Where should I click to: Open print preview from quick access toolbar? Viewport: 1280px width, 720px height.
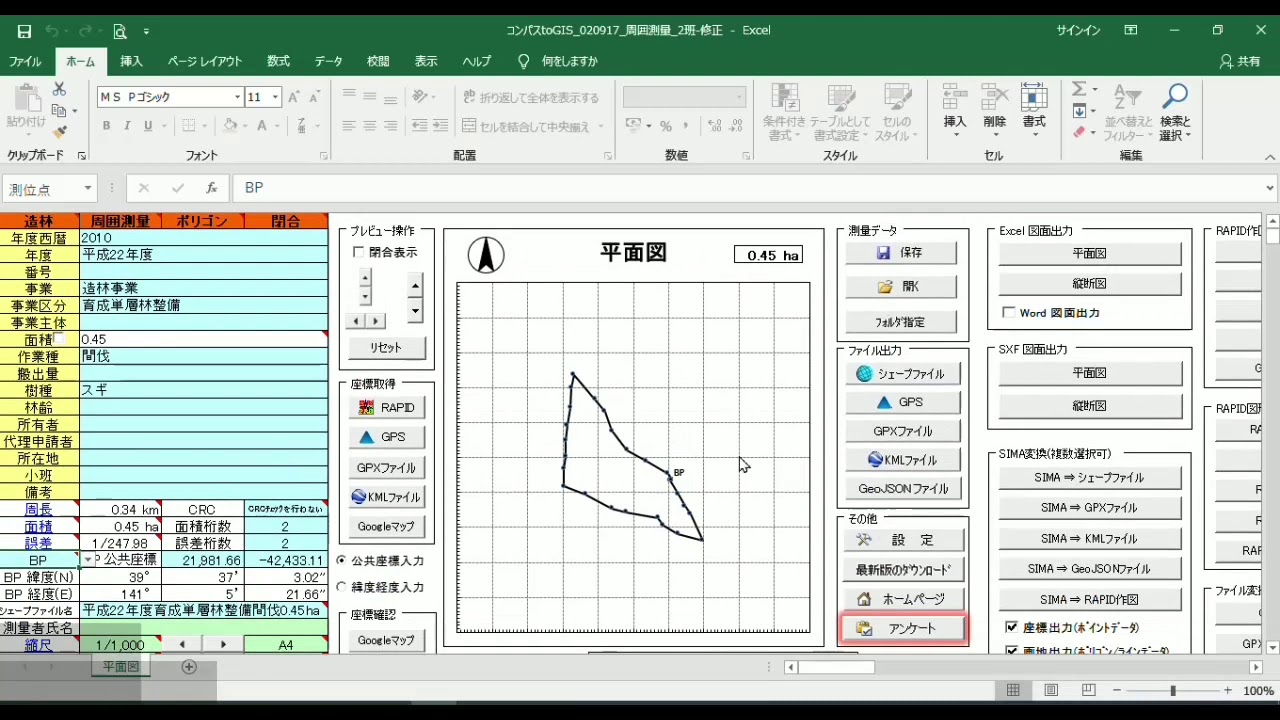pos(120,31)
